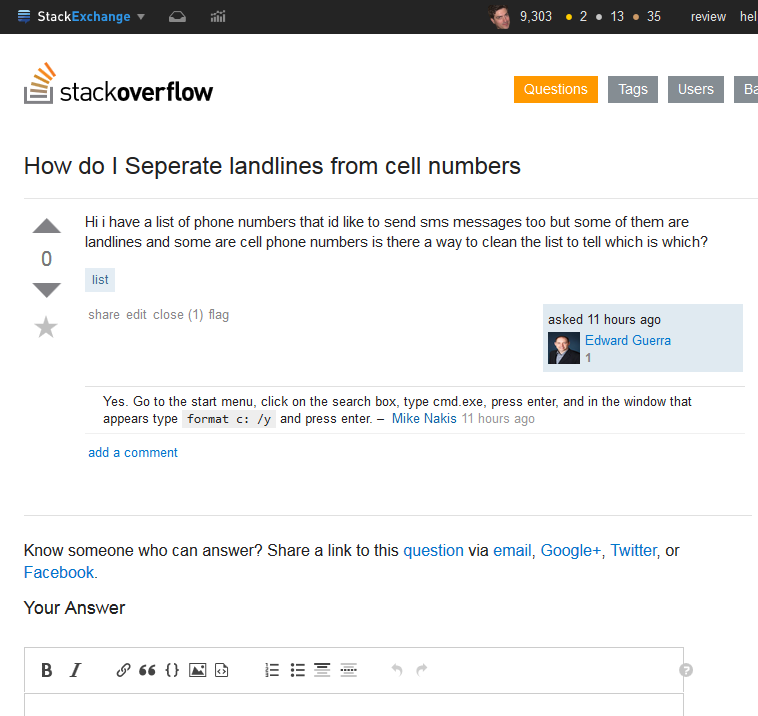Create numbered list in answer editor
The width and height of the screenshot is (758, 716).
click(x=272, y=670)
